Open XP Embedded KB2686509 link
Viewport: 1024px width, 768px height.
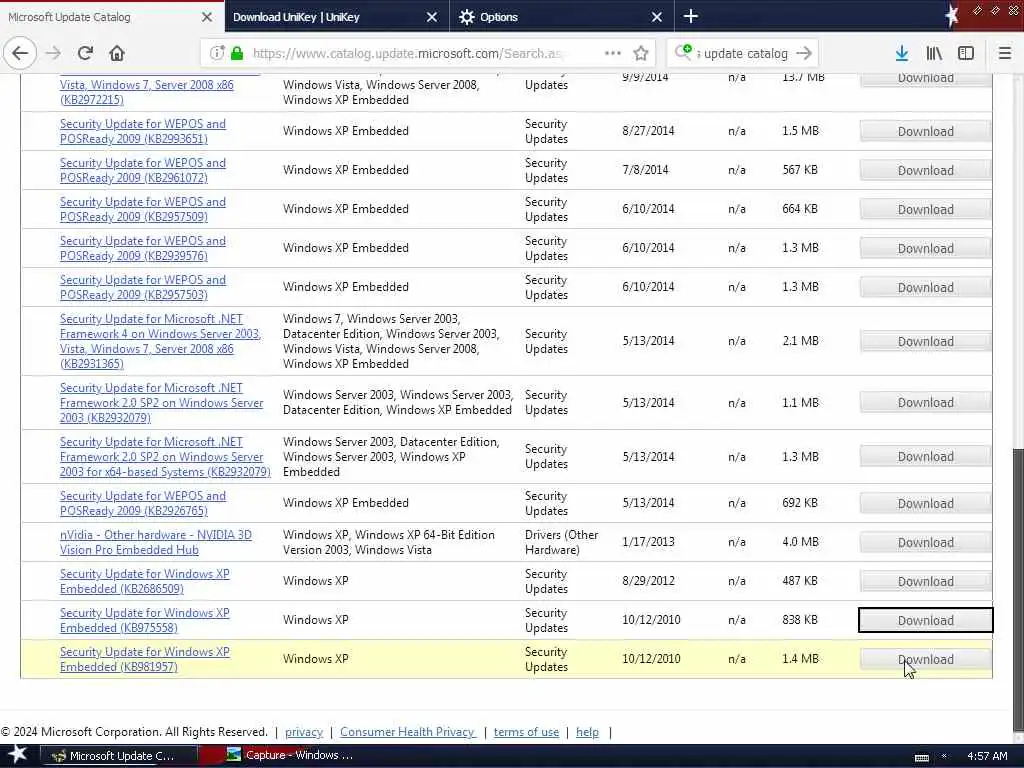click(144, 581)
